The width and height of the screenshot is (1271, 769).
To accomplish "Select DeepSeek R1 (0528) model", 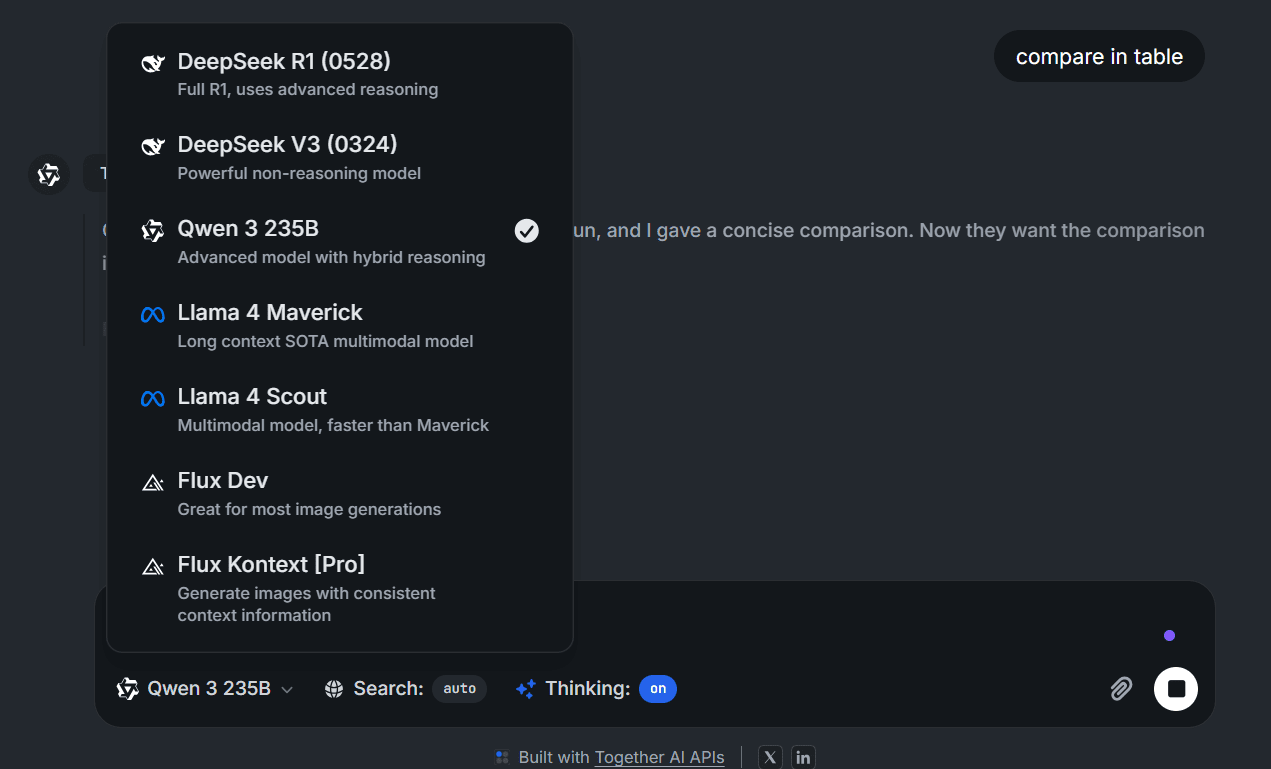I will (x=339, y=74).
